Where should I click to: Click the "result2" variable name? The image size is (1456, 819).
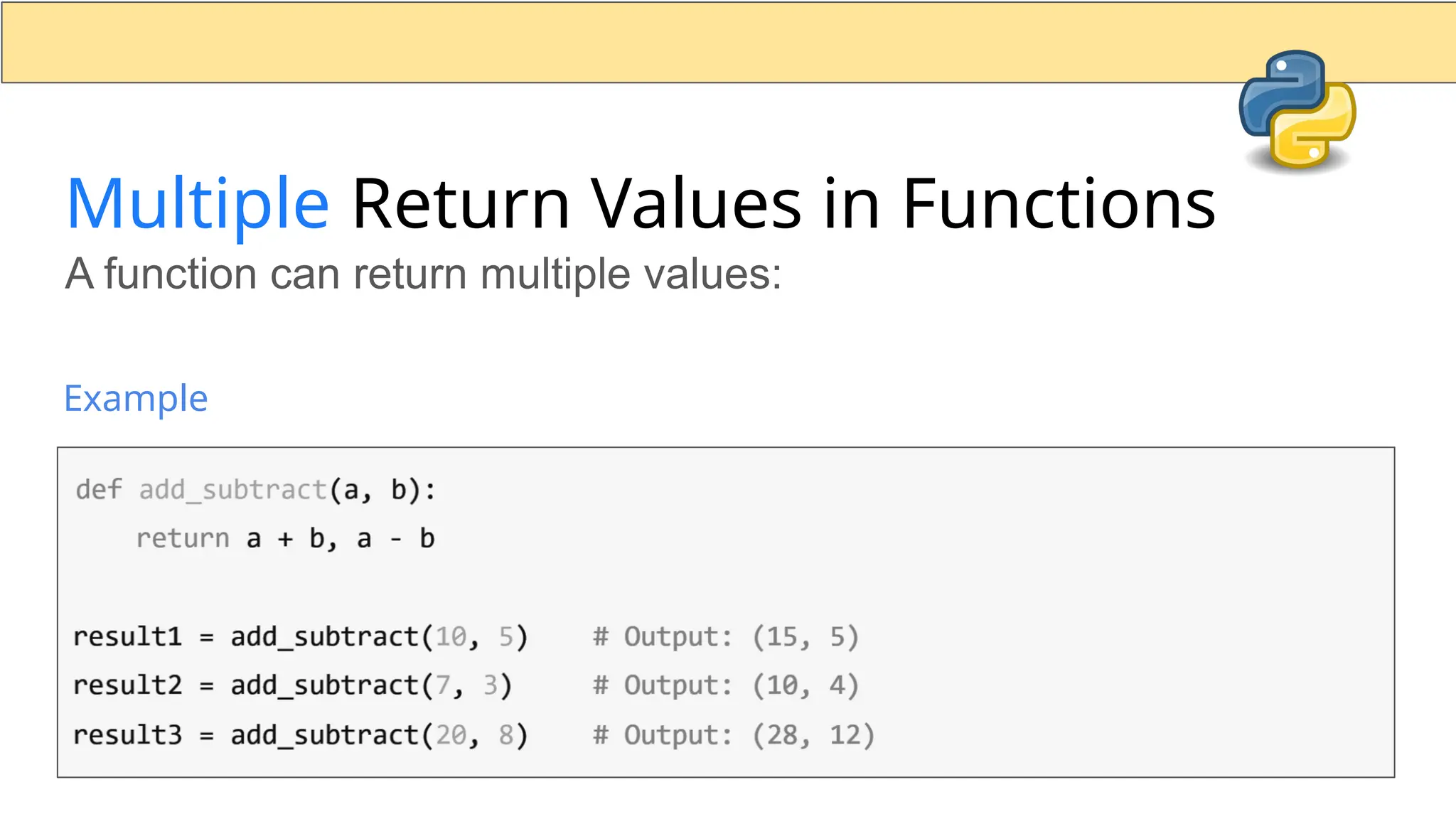pyautogui.click(x=128, y=685)
